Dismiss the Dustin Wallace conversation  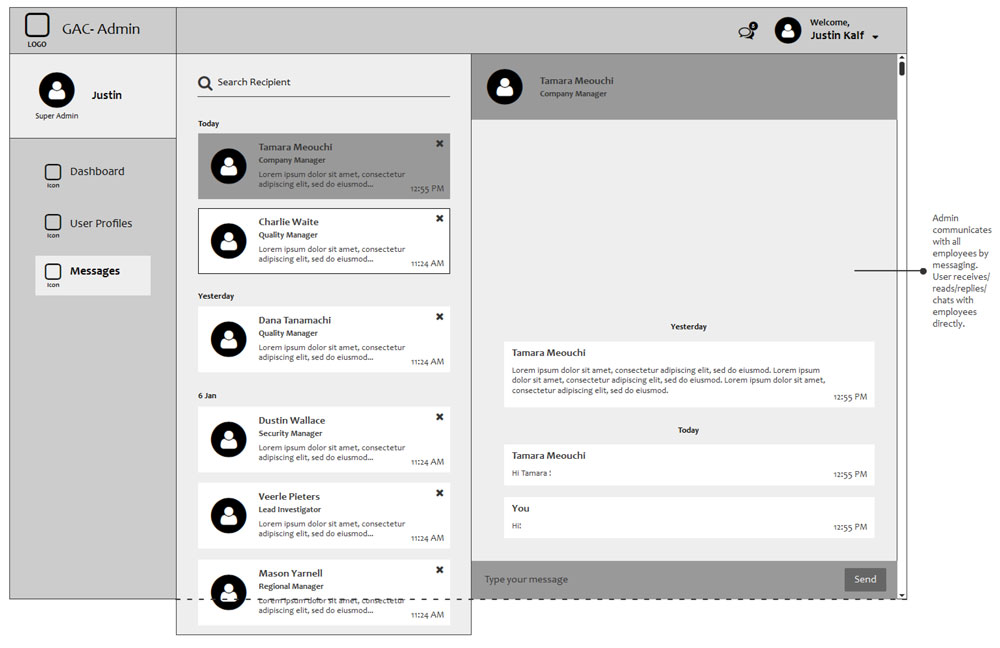coord(439,417)
